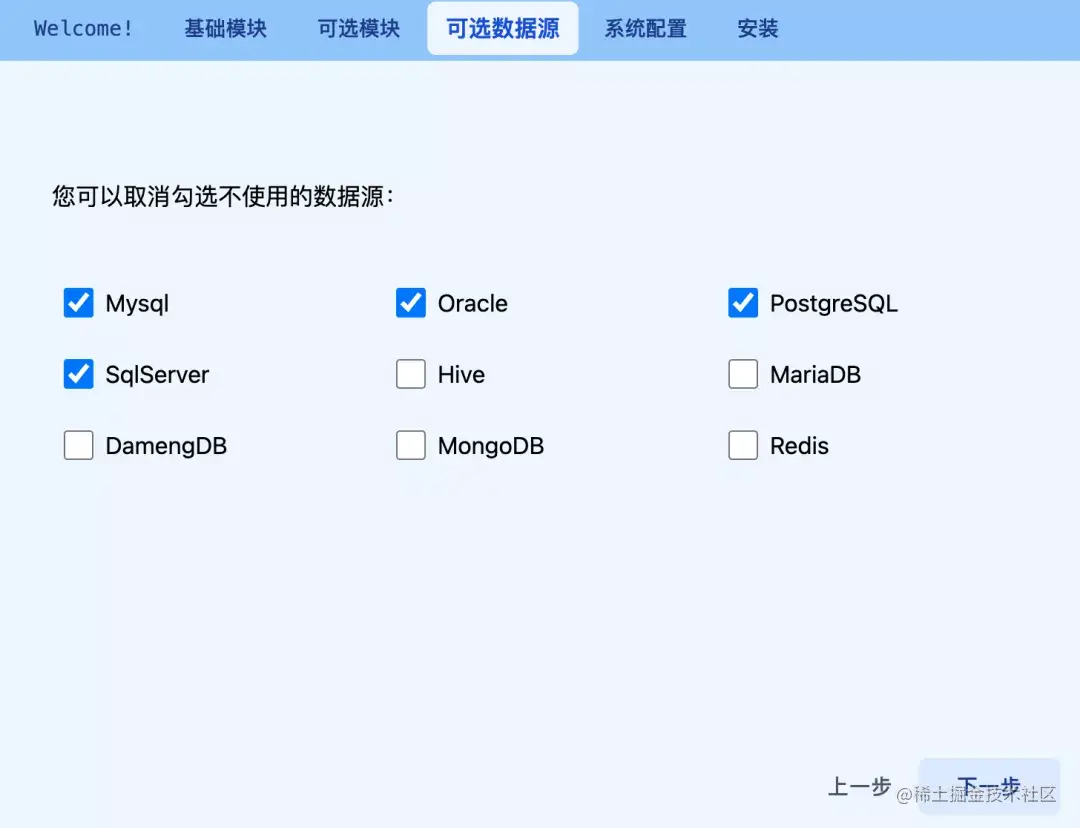Tick the MariaDB checkbox
The height and width of the screenshot is (828, 1080).
pyautogui.click(x=743, y=374)
